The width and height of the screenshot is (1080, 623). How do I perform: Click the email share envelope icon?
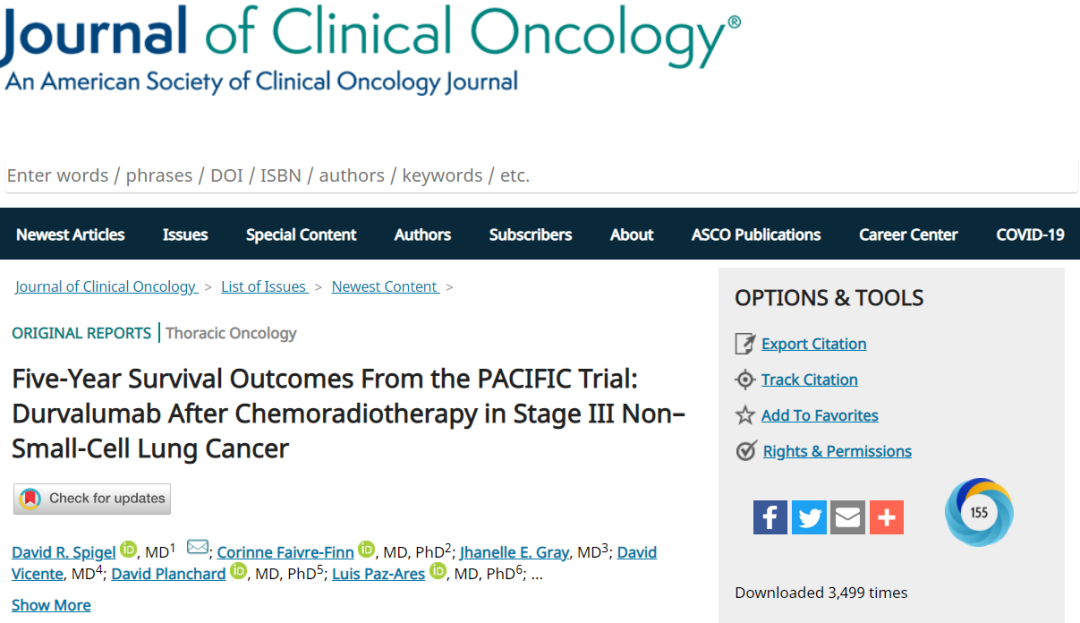point(848,517)
